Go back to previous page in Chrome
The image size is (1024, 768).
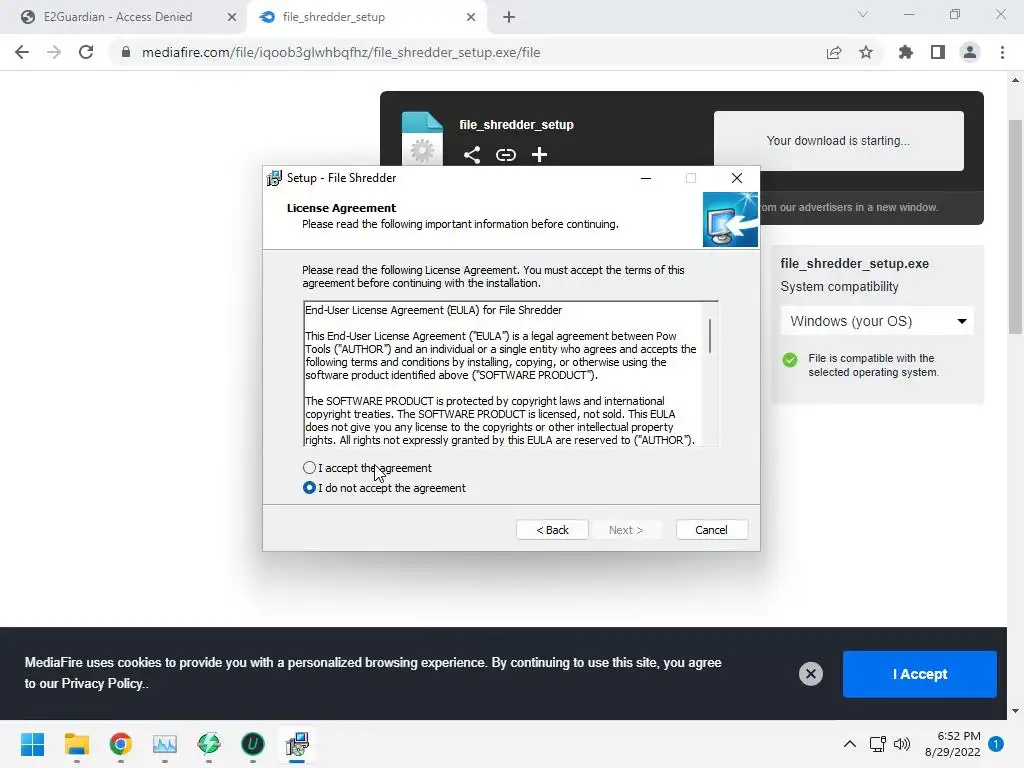click(22, 52)
